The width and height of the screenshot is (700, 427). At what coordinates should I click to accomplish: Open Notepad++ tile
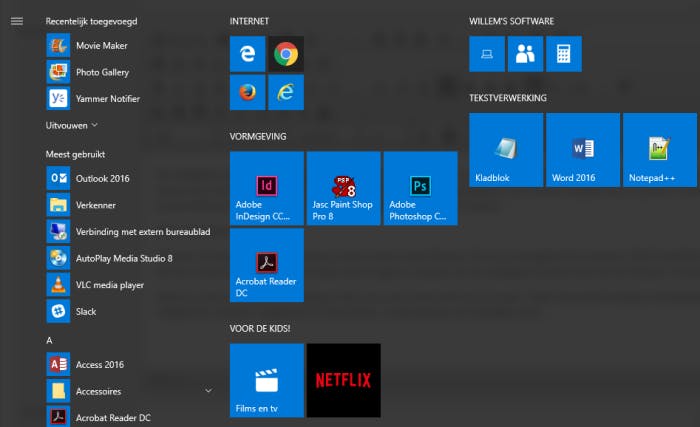pyautogui.click(x=660, y=150)
